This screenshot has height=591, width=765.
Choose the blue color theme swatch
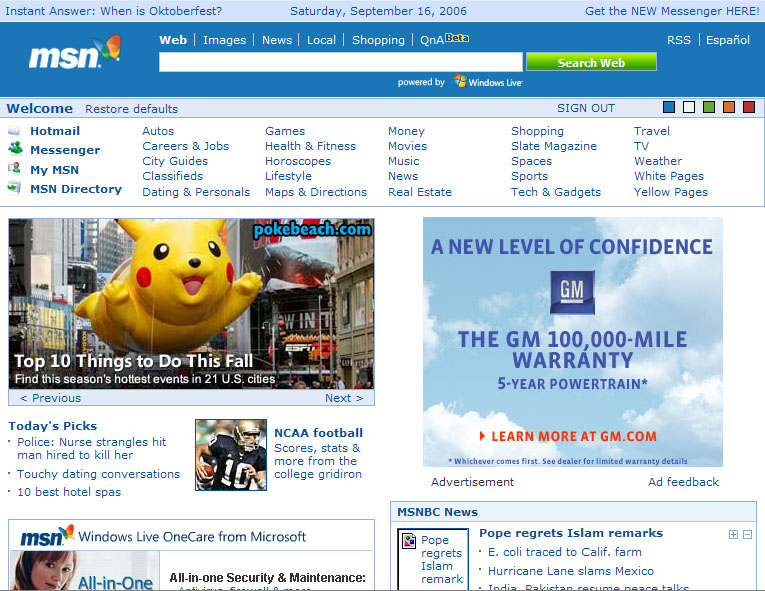(x=669, y=107)
